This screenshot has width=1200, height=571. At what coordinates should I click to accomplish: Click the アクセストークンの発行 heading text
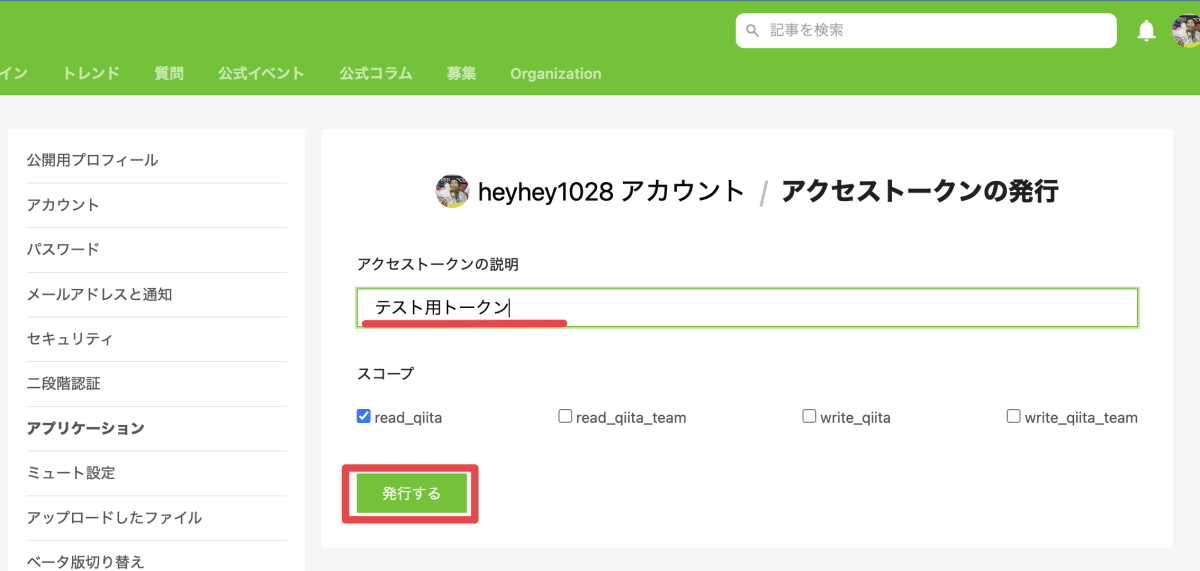(919, 191)
